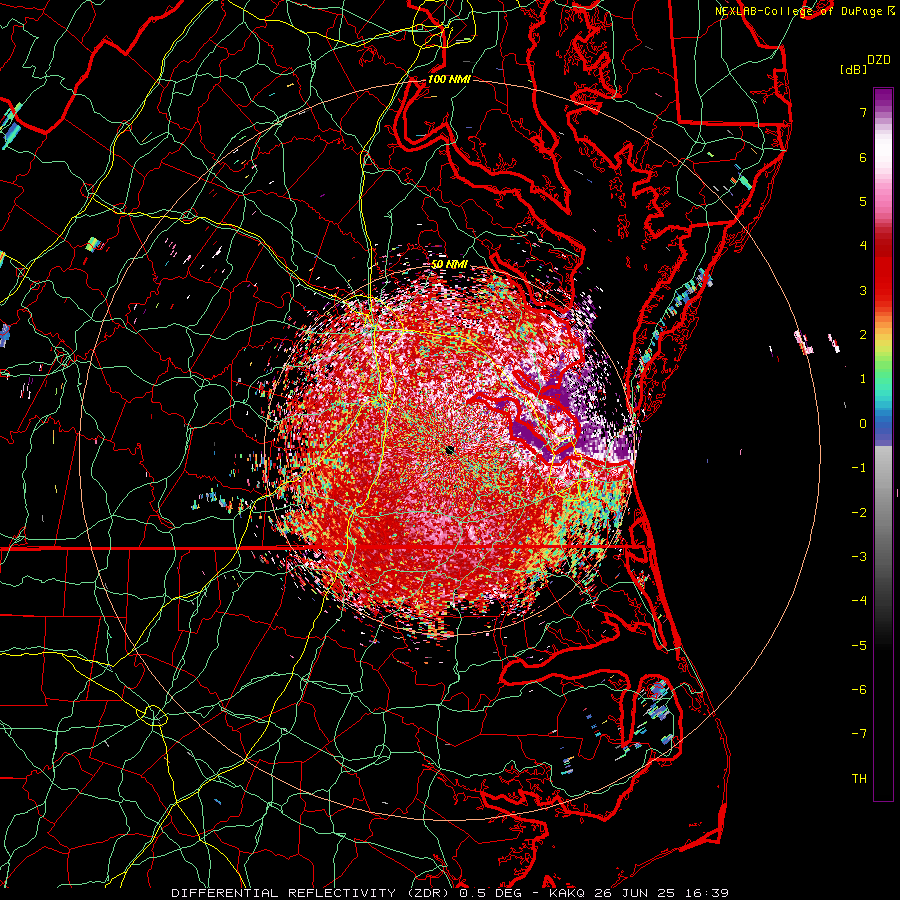Click the 3 value on the color scale

coord(863,290)
